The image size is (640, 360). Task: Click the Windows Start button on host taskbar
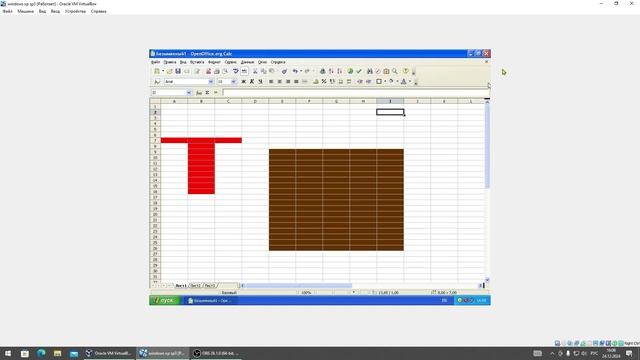click(x=8, y=353)
